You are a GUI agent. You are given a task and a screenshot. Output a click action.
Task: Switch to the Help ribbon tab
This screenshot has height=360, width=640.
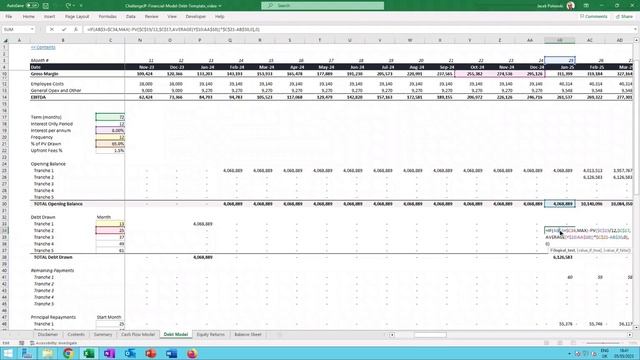220,17
